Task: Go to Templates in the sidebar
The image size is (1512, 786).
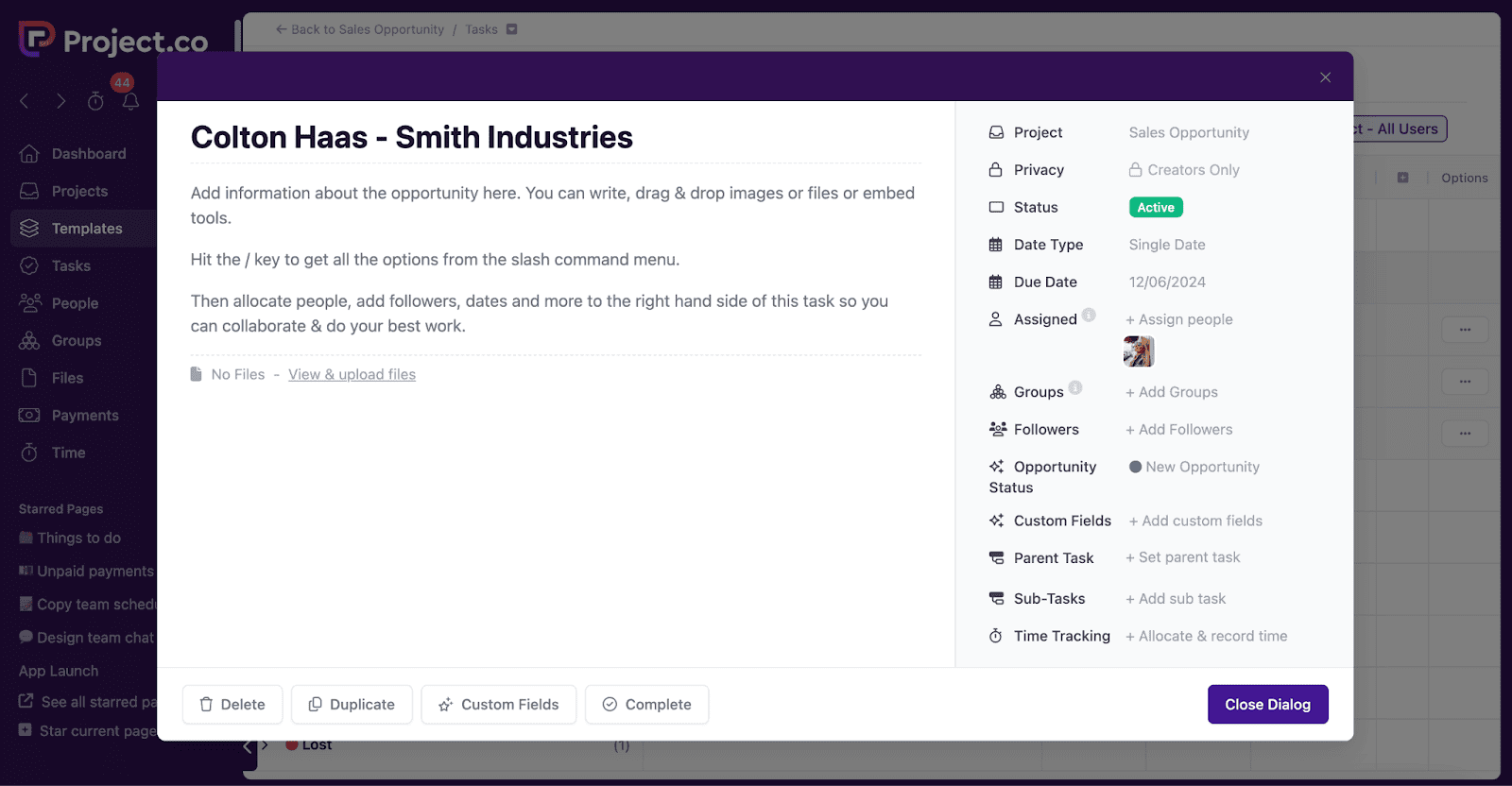Action: [86, 229]
